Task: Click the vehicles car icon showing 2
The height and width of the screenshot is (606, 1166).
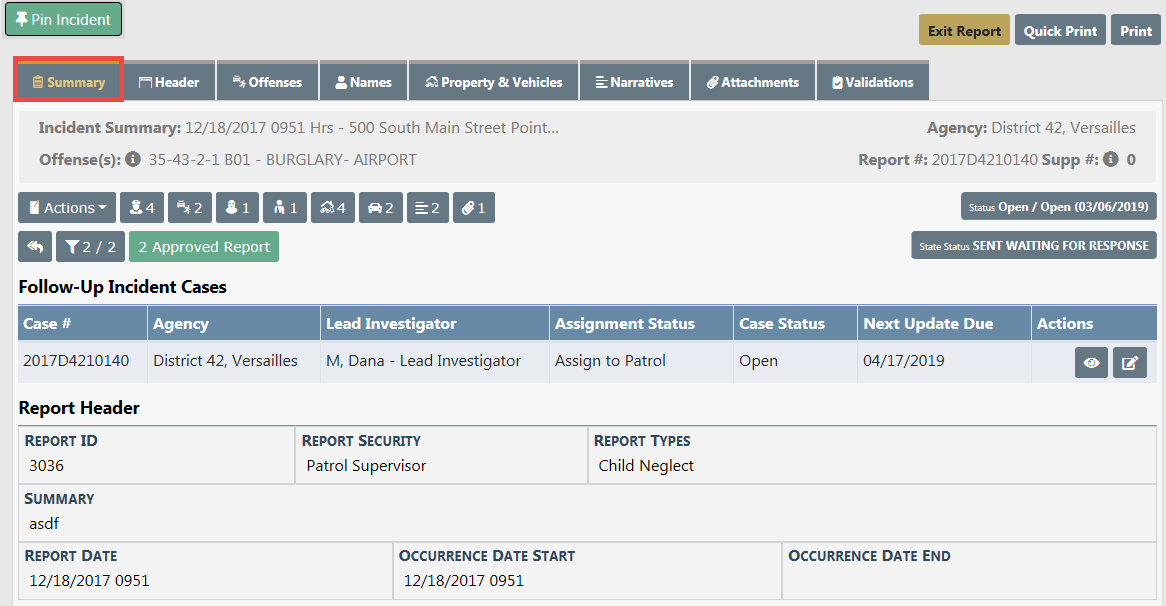Action: point(381,208)
